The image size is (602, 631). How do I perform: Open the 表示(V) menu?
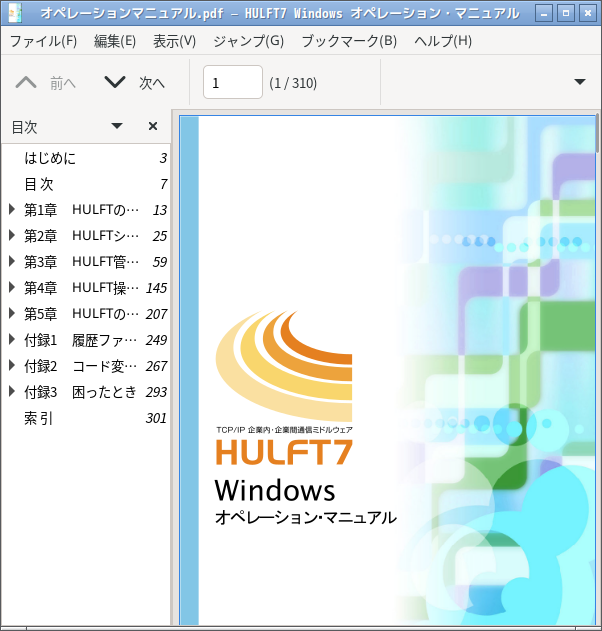[x=174, y=41]
